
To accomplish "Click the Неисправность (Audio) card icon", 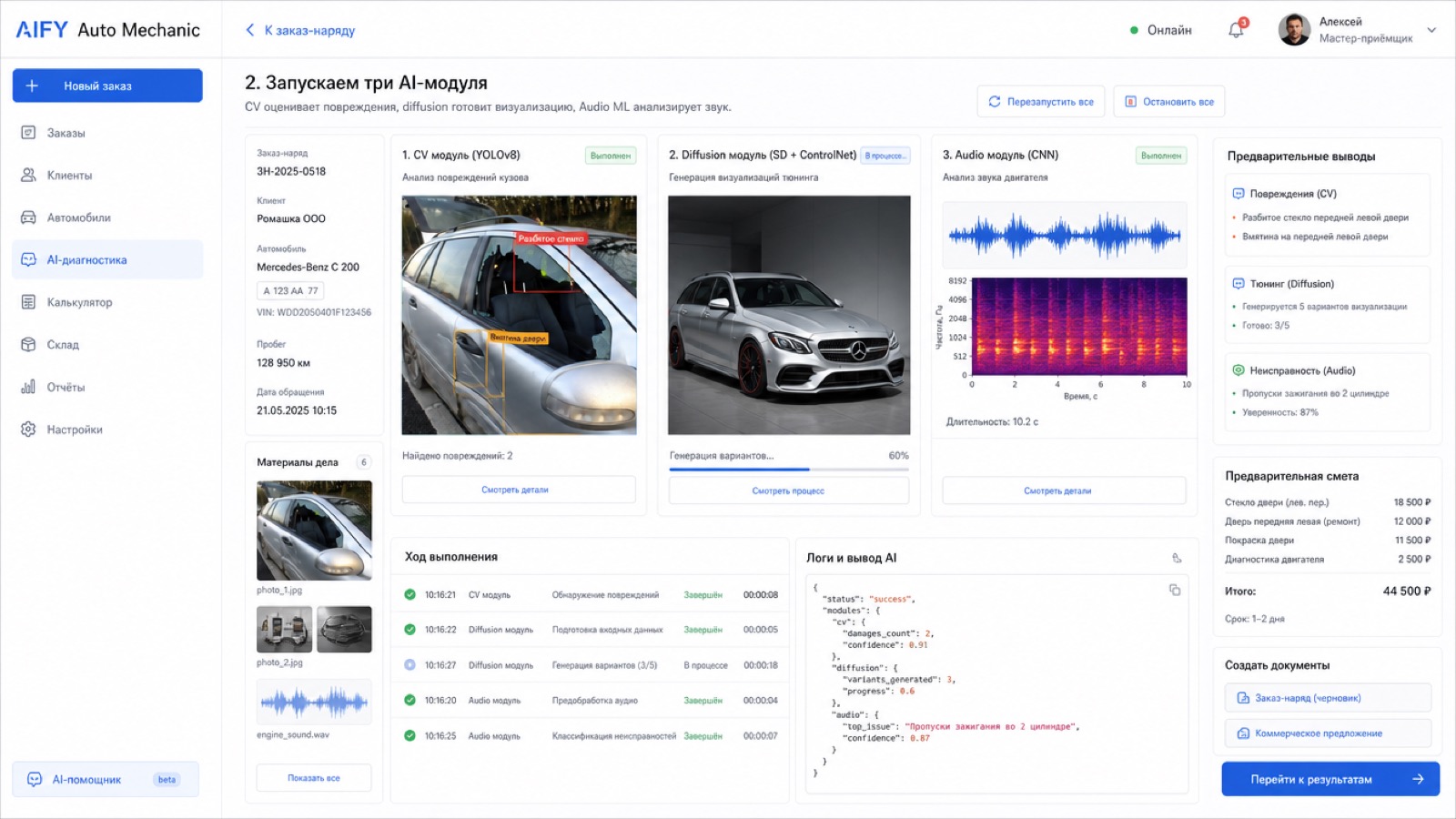I will tap(1238, 370).
